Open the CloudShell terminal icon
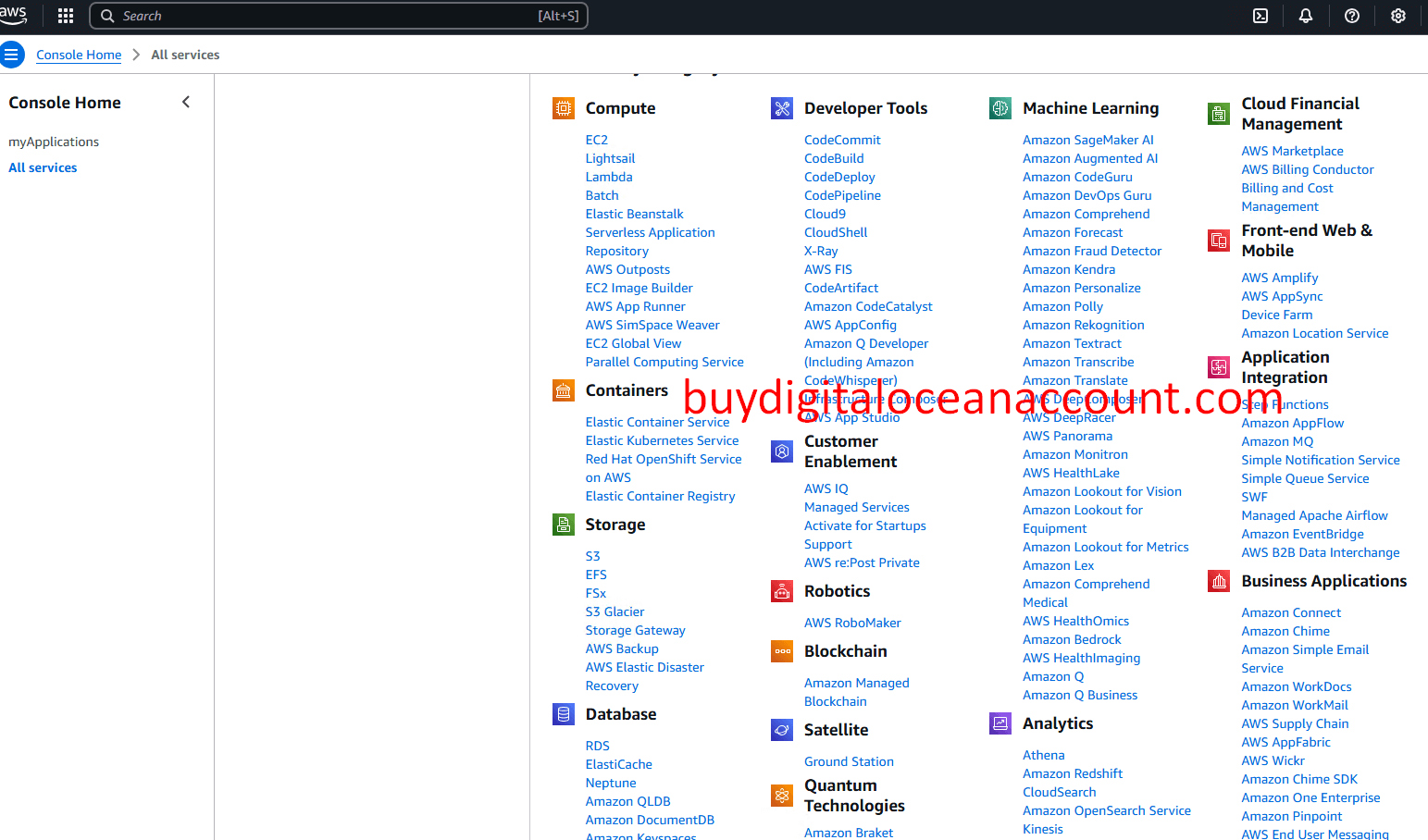This screenshot has width=1428, height=840. click(1260, 16)
